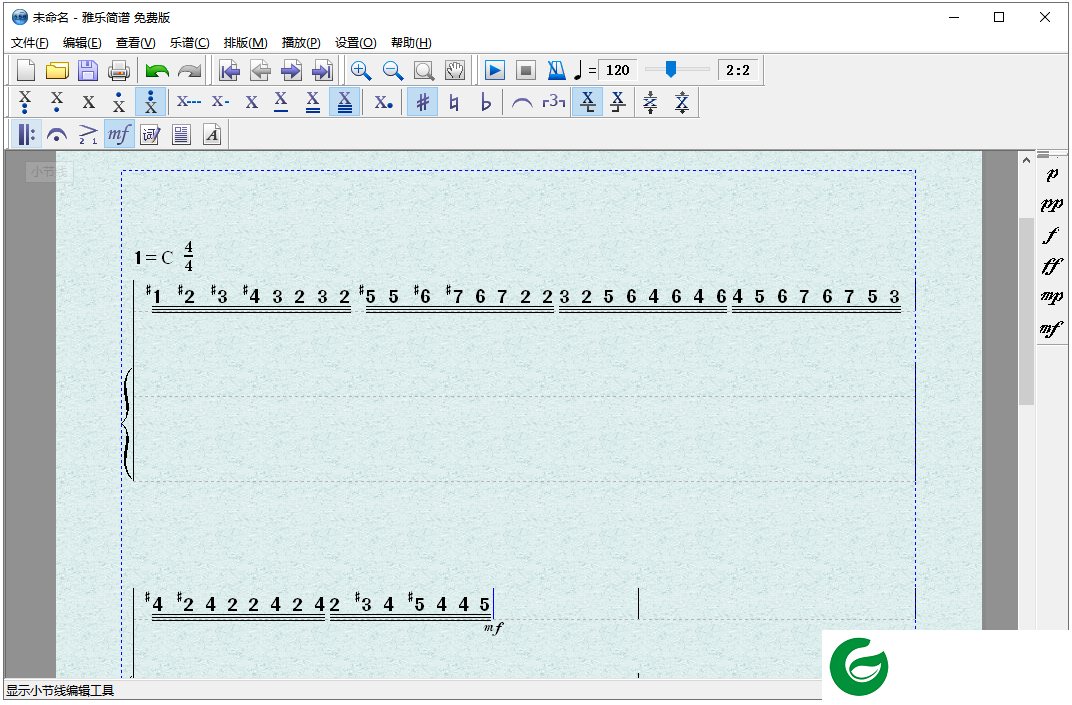Start playback of the score
This screenshot has height=705, width=1072.
(494, 70)
